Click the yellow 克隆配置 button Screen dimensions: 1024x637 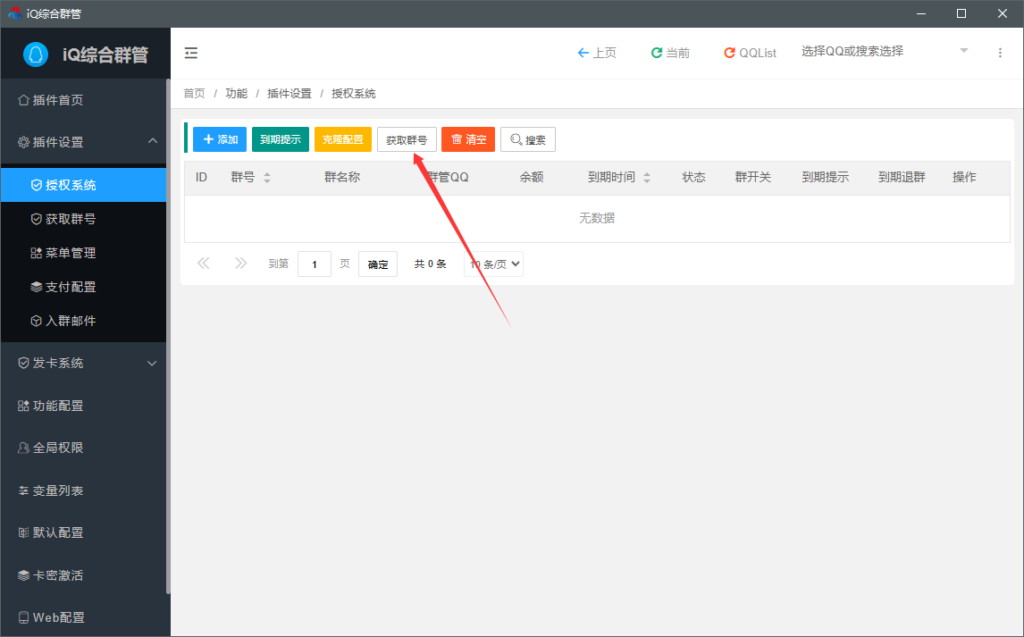pyautogui.click(x=343, y=139)
